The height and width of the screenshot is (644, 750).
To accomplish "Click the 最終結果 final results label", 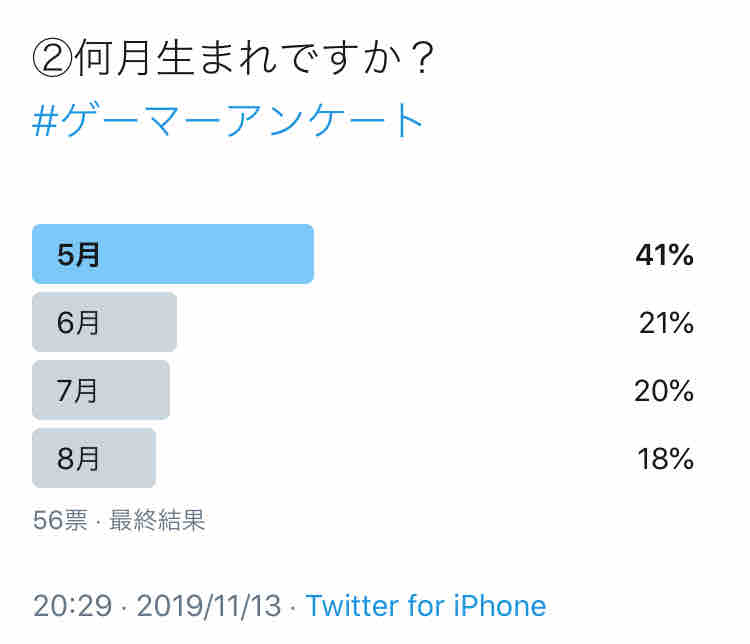I will (157, 520).
